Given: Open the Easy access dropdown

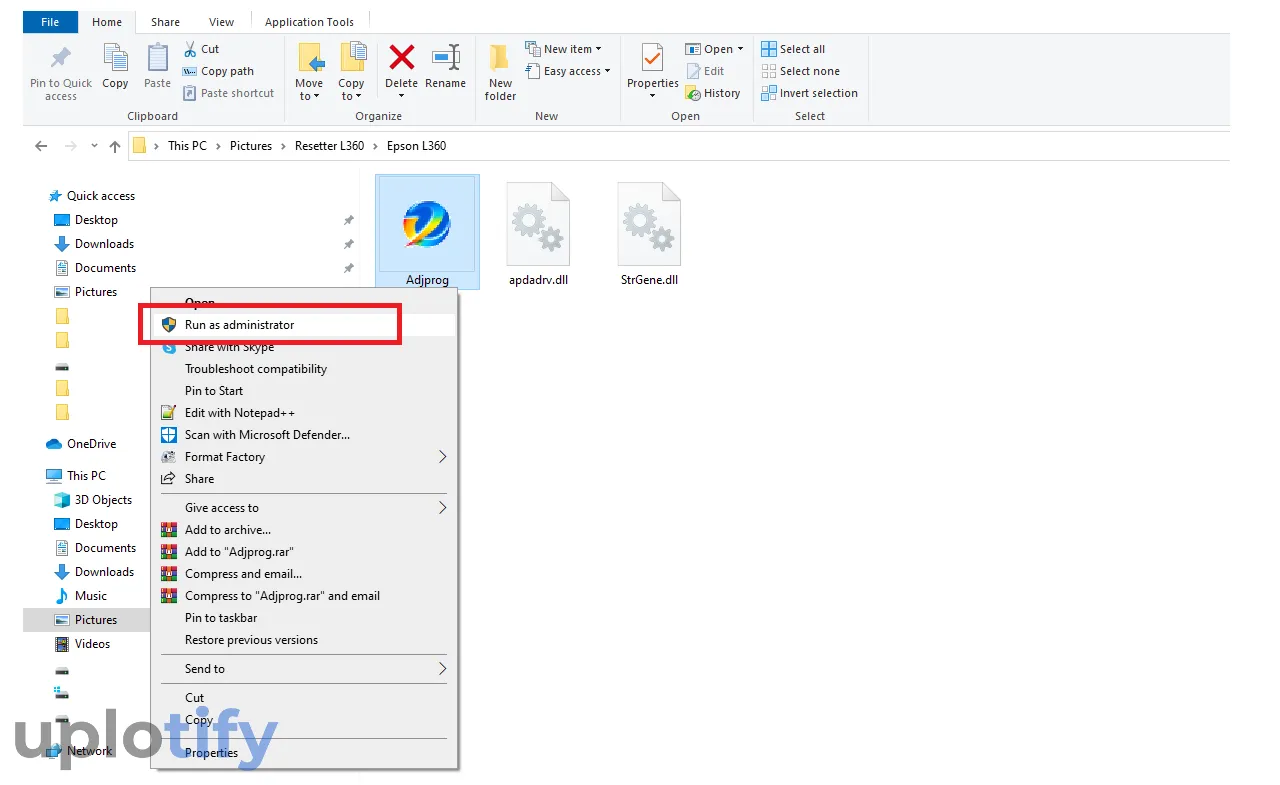Looking at the screenshot, I should coord(567,71).
